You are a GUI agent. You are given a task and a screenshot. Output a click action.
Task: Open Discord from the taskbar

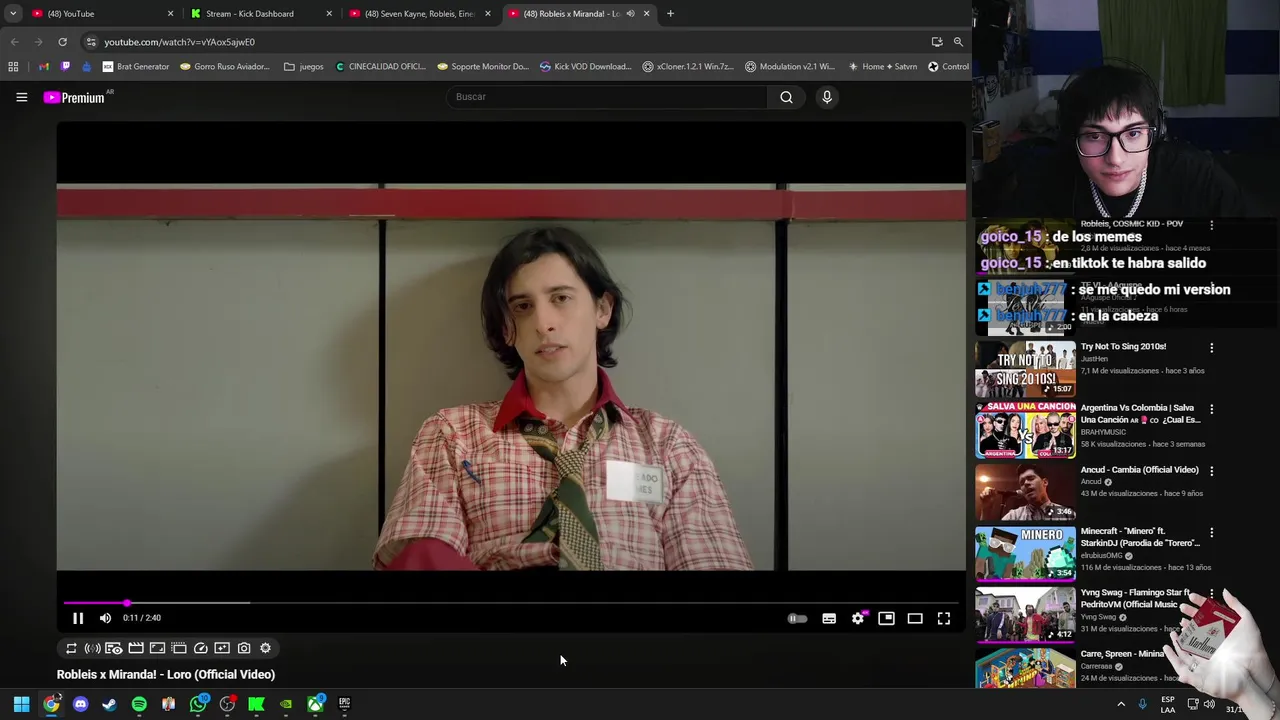(80, 704)
